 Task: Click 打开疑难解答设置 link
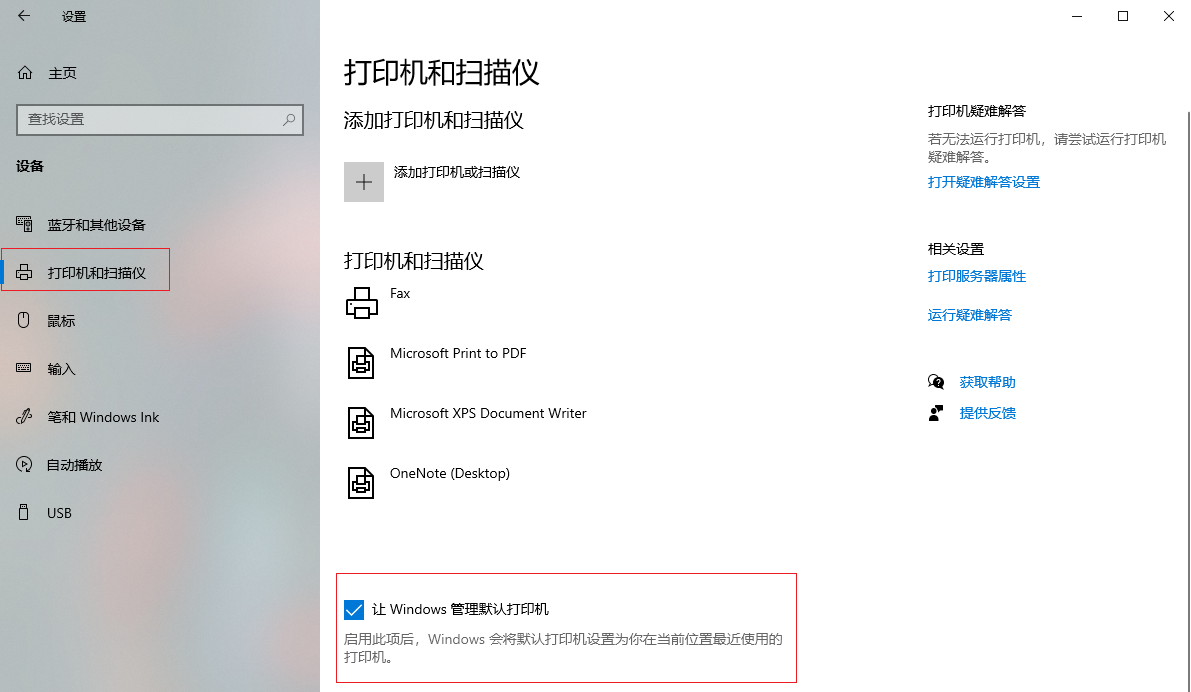[983, 182]
